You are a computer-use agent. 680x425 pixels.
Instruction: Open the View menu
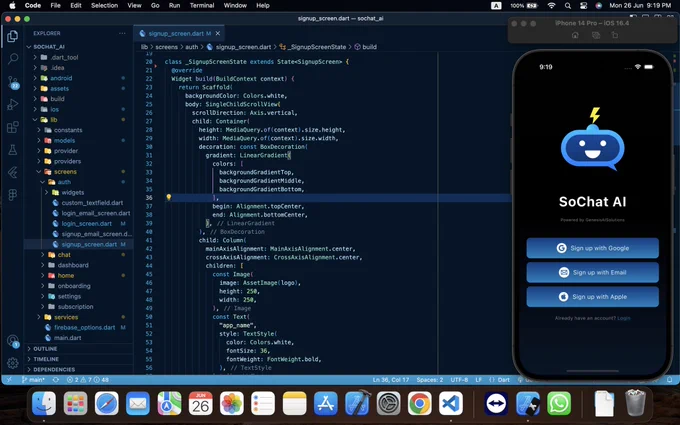tap(134, 6)
